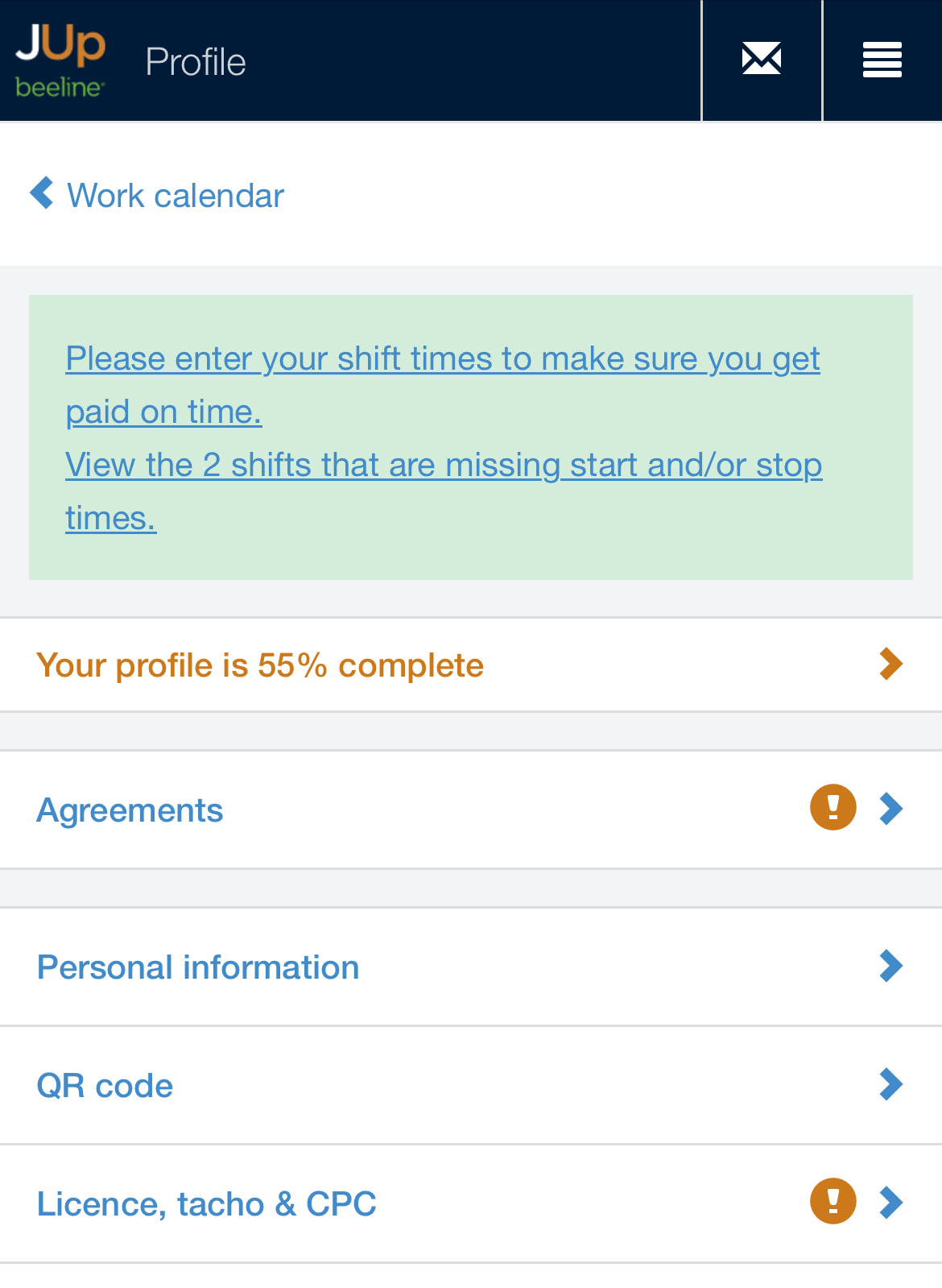Viewport: 942px width, 1288px height.
Task: View the 2 shifts missing times
Action: coord(444,466)
